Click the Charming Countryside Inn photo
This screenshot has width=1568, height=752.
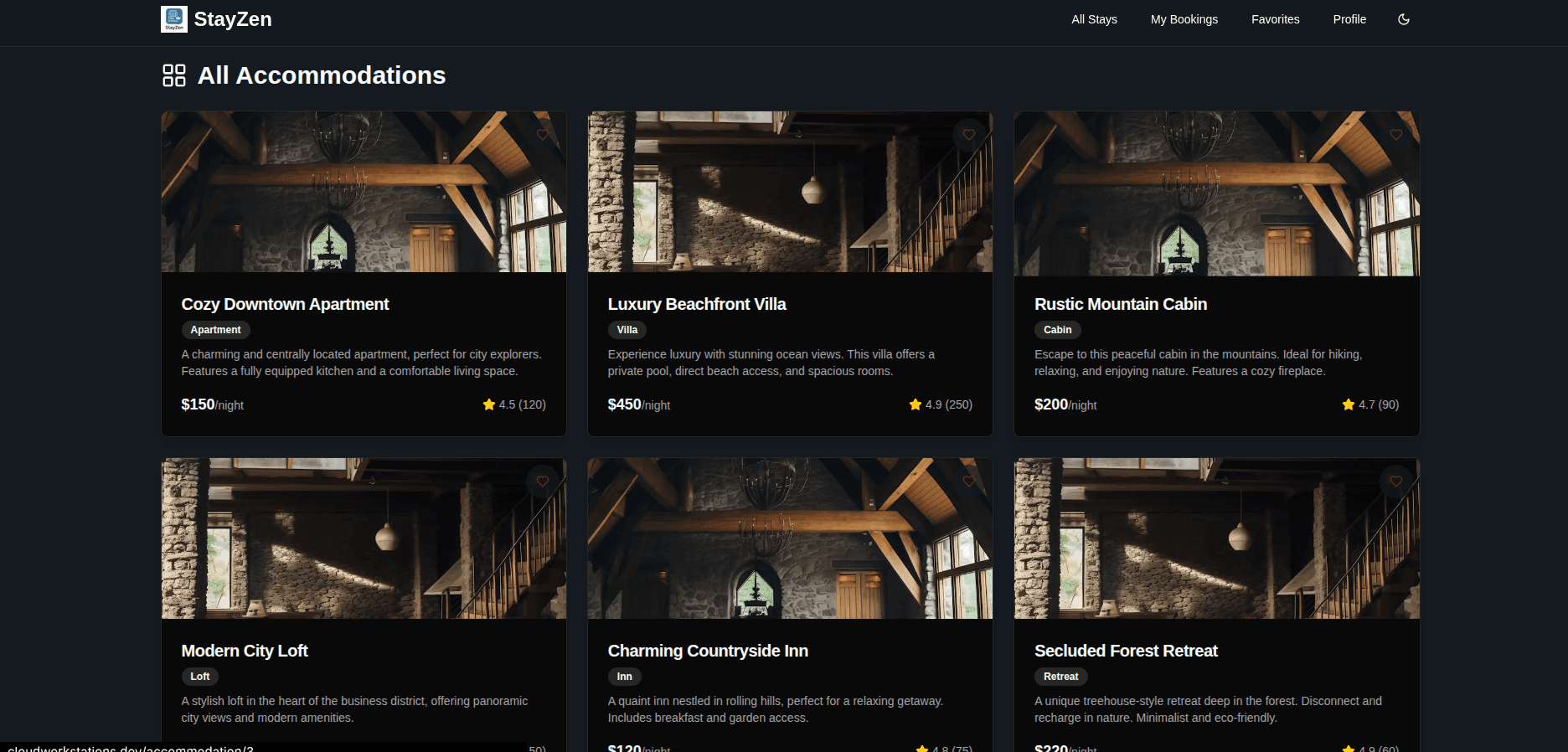(790, 538)
